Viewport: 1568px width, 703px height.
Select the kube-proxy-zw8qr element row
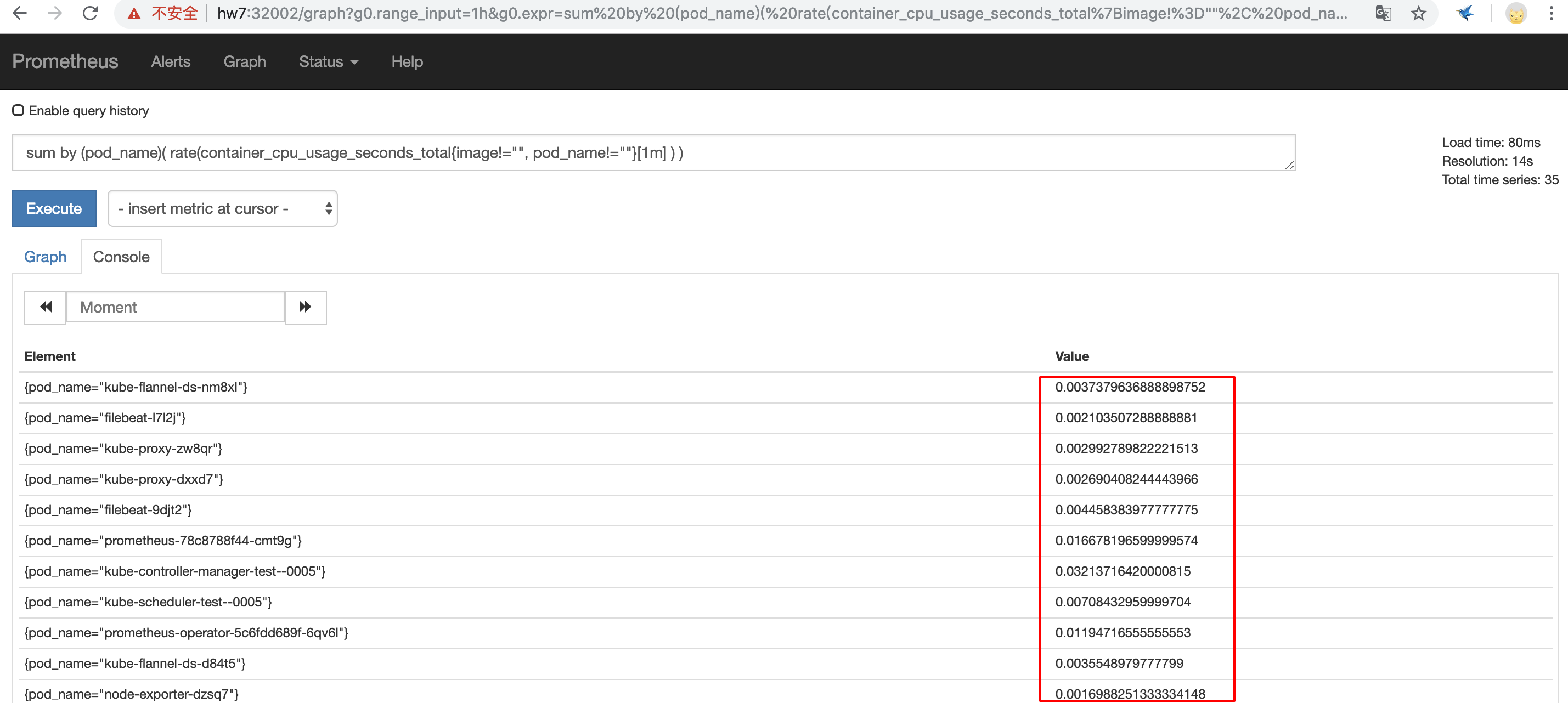coord(123,449)
